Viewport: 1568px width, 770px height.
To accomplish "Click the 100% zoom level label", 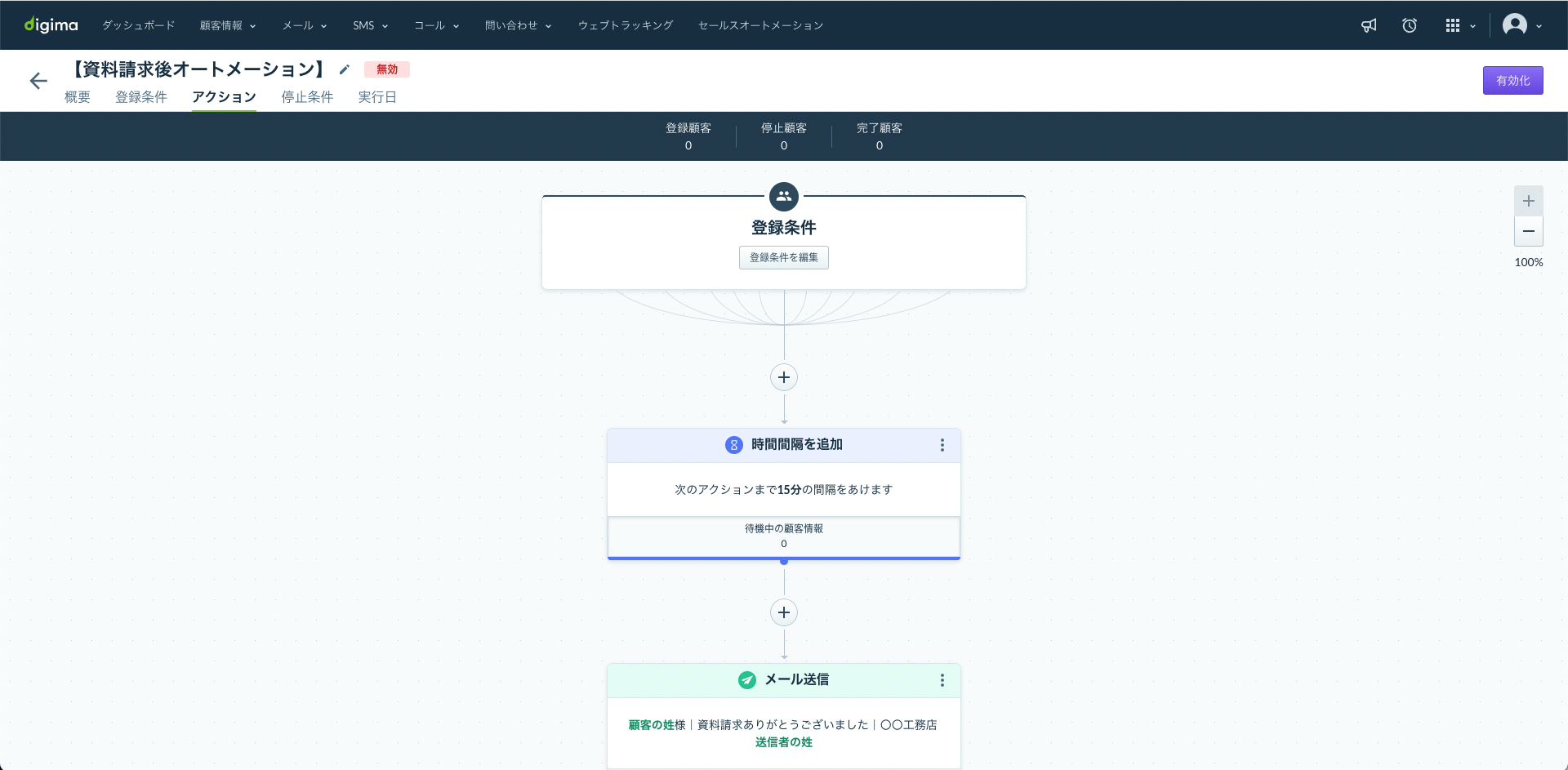I will [1529, 262].
